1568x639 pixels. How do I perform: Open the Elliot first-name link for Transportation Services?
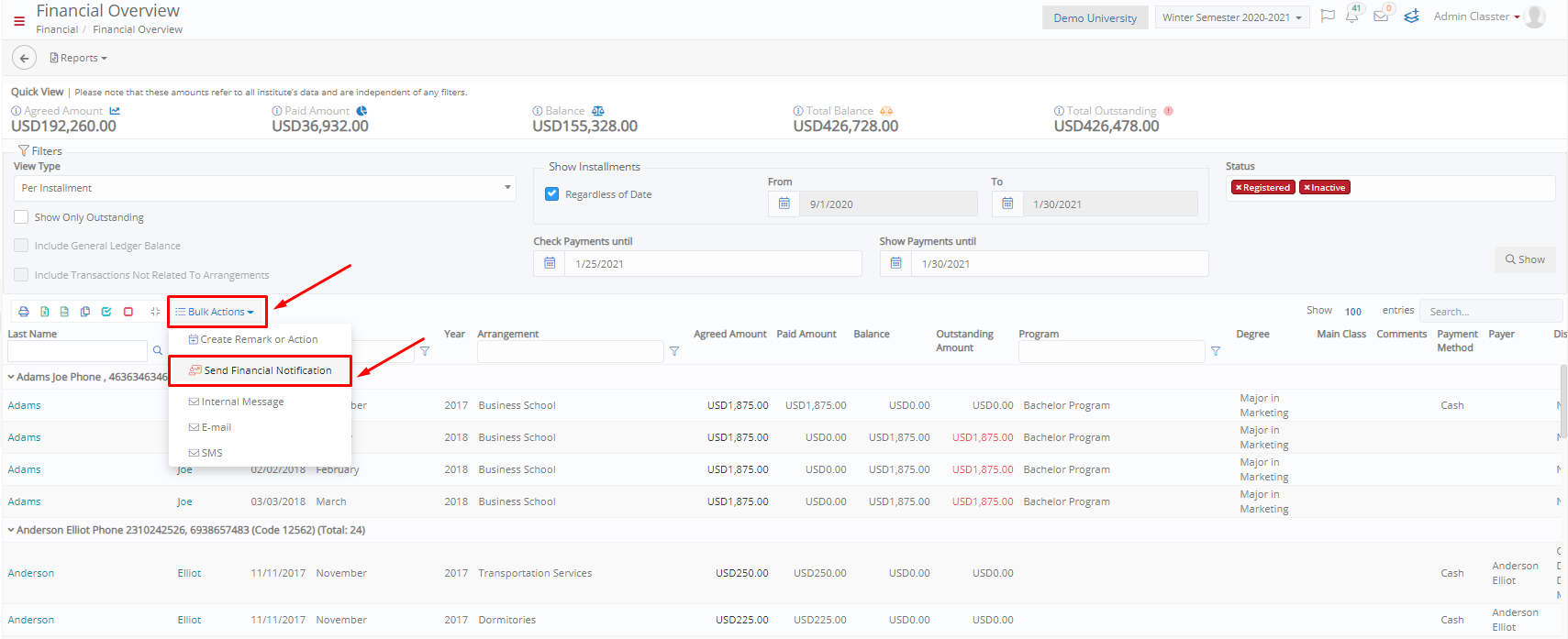click(x=190, y=573)
